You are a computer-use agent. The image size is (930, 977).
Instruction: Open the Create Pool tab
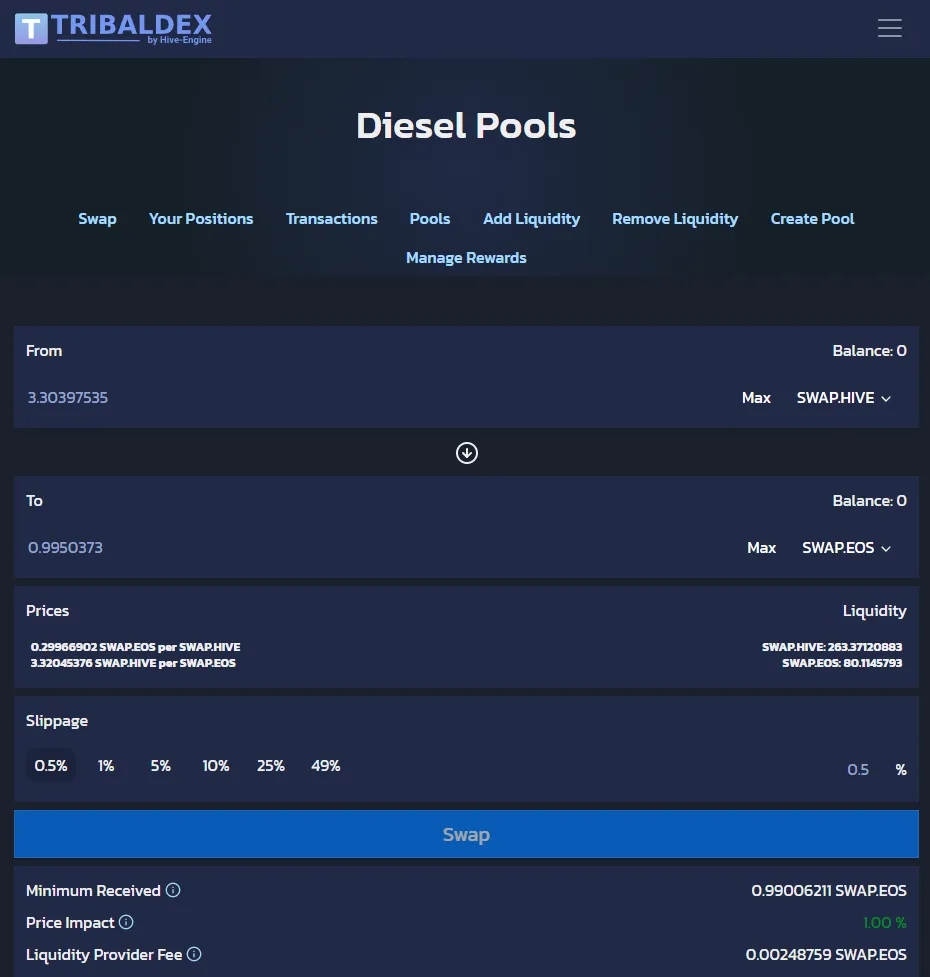(x=812, y=219)
